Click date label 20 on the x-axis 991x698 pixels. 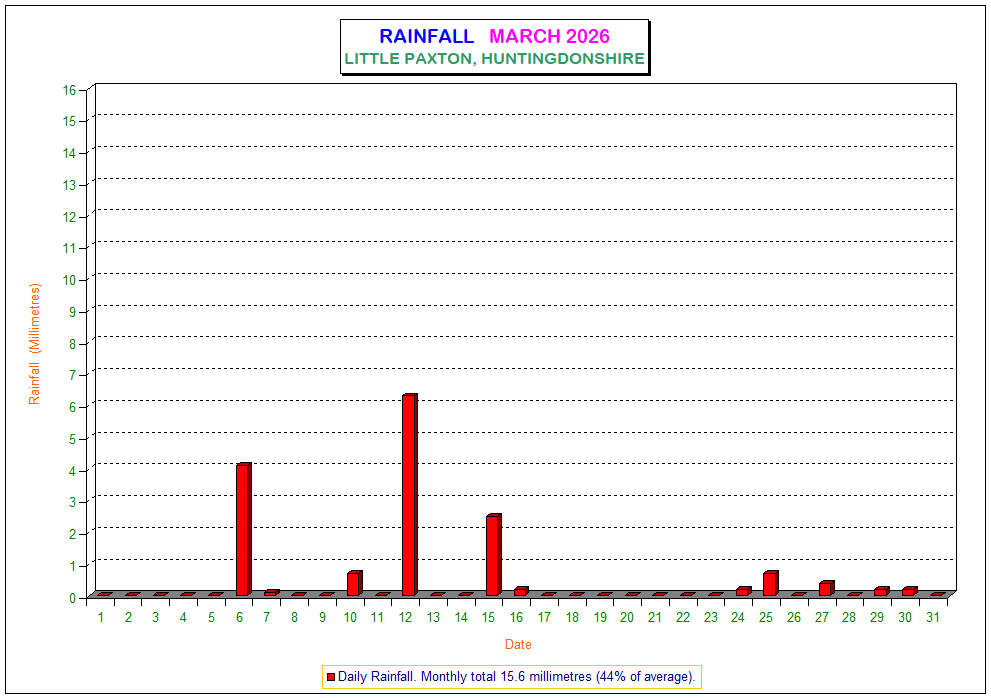627,618
